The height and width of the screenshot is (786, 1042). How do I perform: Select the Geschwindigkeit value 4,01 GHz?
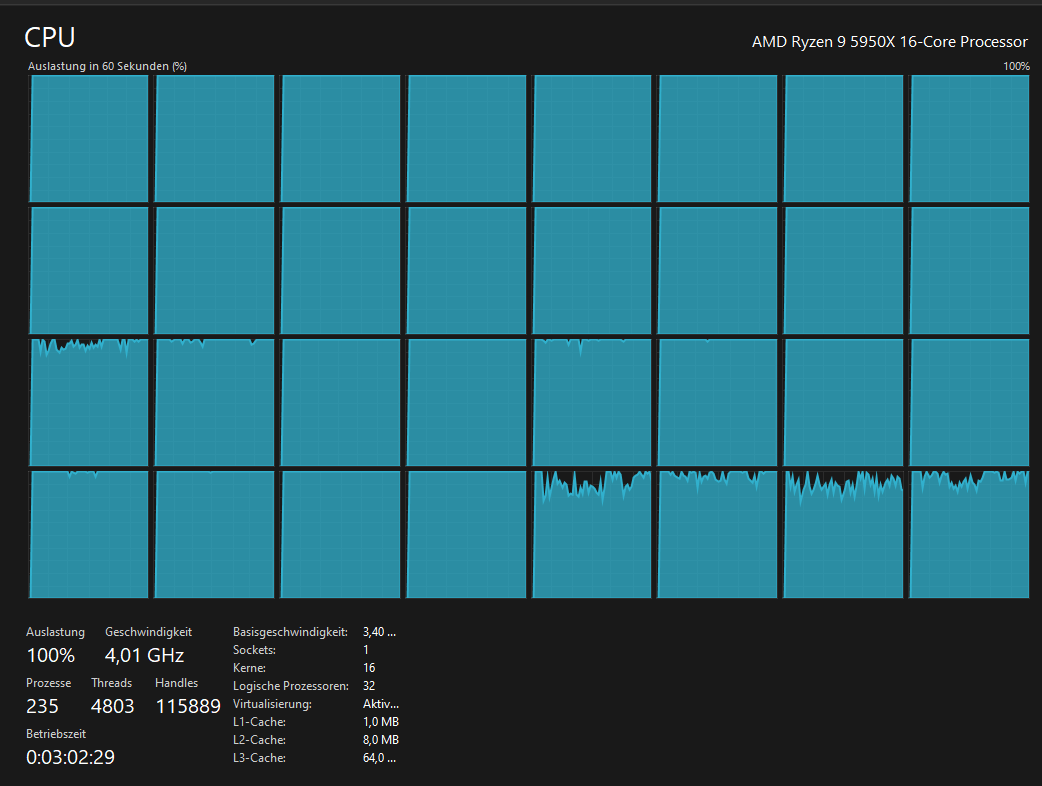[x=144, y=656]
